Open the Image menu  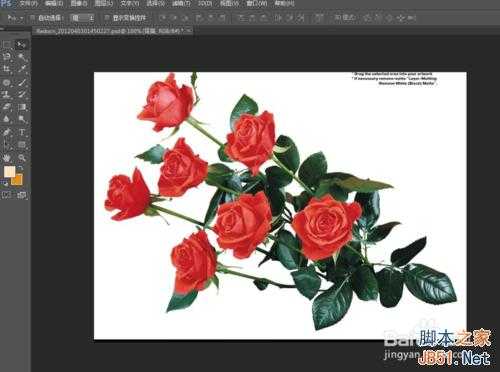79,4
